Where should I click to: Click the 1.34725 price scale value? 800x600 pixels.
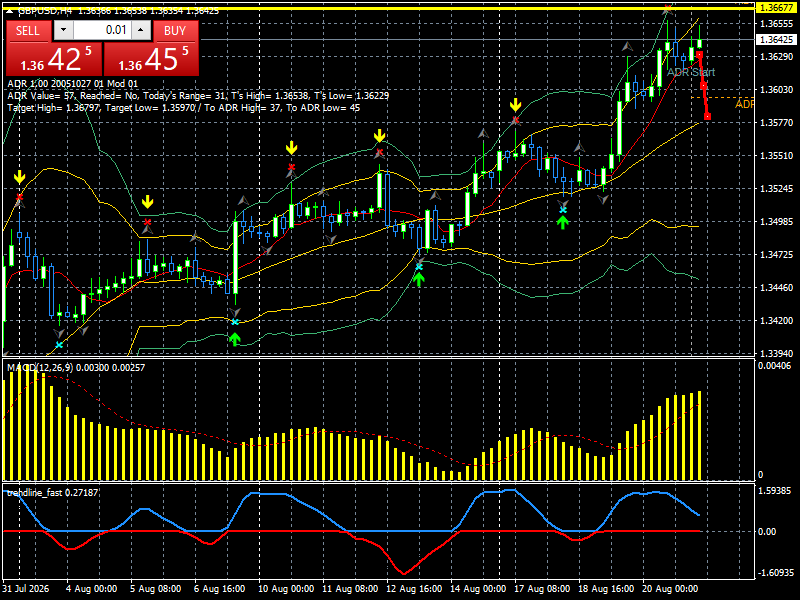pos(776,255)
